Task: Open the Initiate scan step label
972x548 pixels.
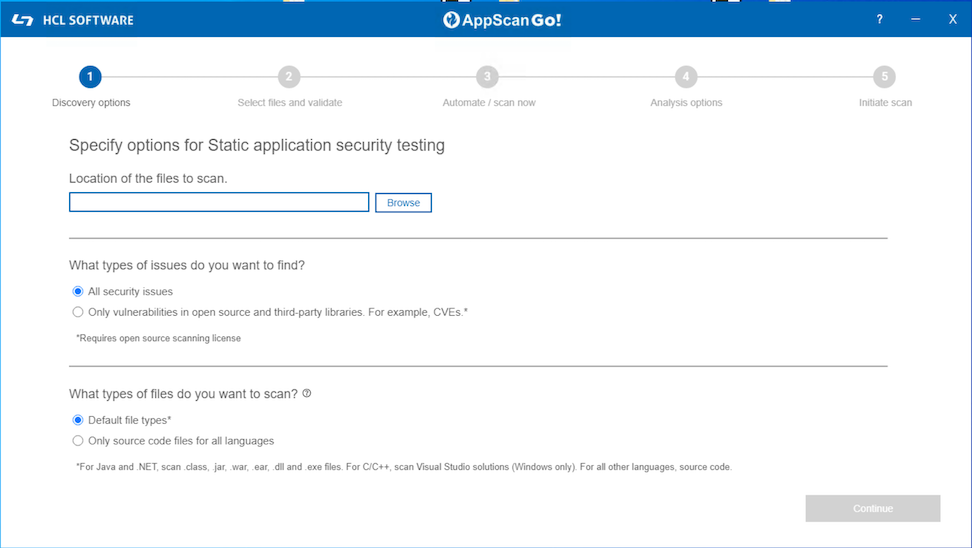Action: pyautogui.click(x=884, y=102)
